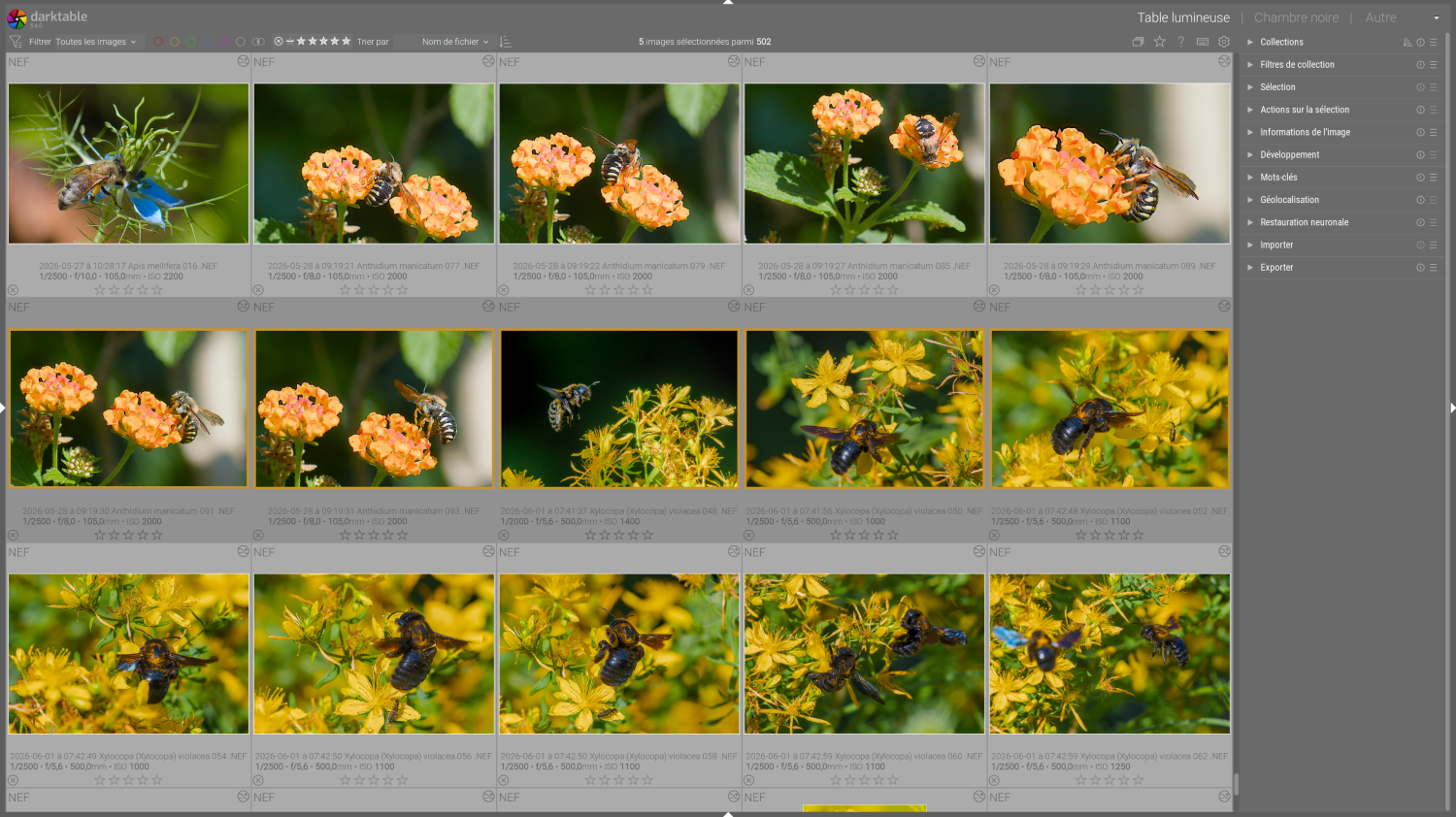
Task: Rate Xylocopa violacea 058 four stars
Action: click(x=634, y=780)
